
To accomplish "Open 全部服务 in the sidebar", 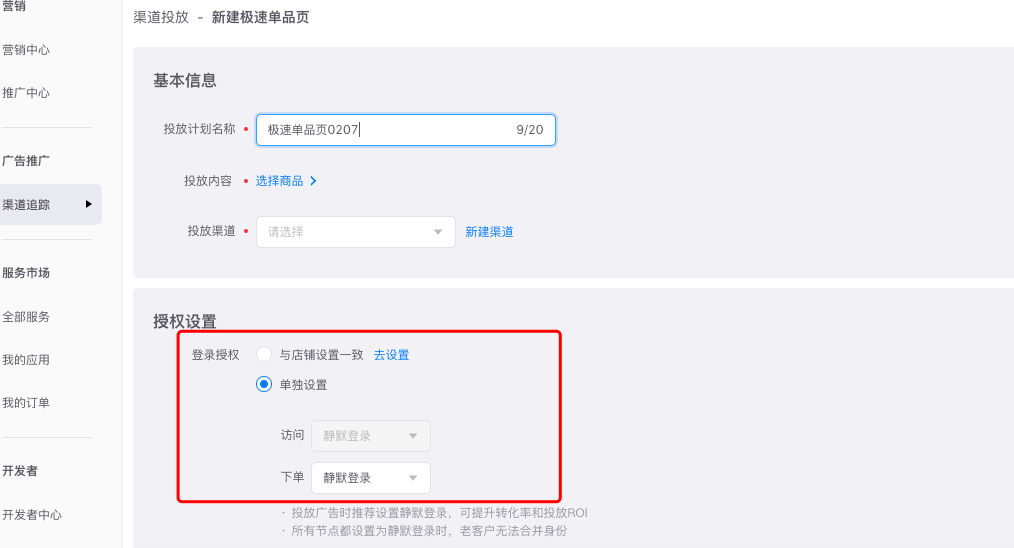I will 26,317.
